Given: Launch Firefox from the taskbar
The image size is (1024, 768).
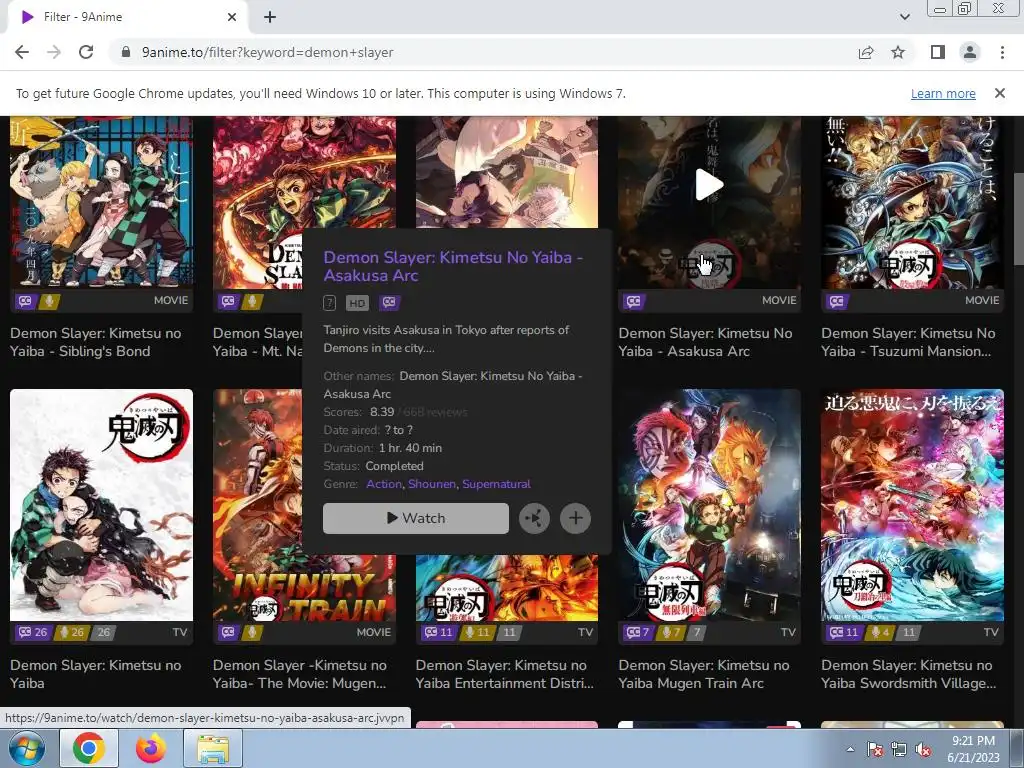Looking at the screenshot, I should point(151,748).
